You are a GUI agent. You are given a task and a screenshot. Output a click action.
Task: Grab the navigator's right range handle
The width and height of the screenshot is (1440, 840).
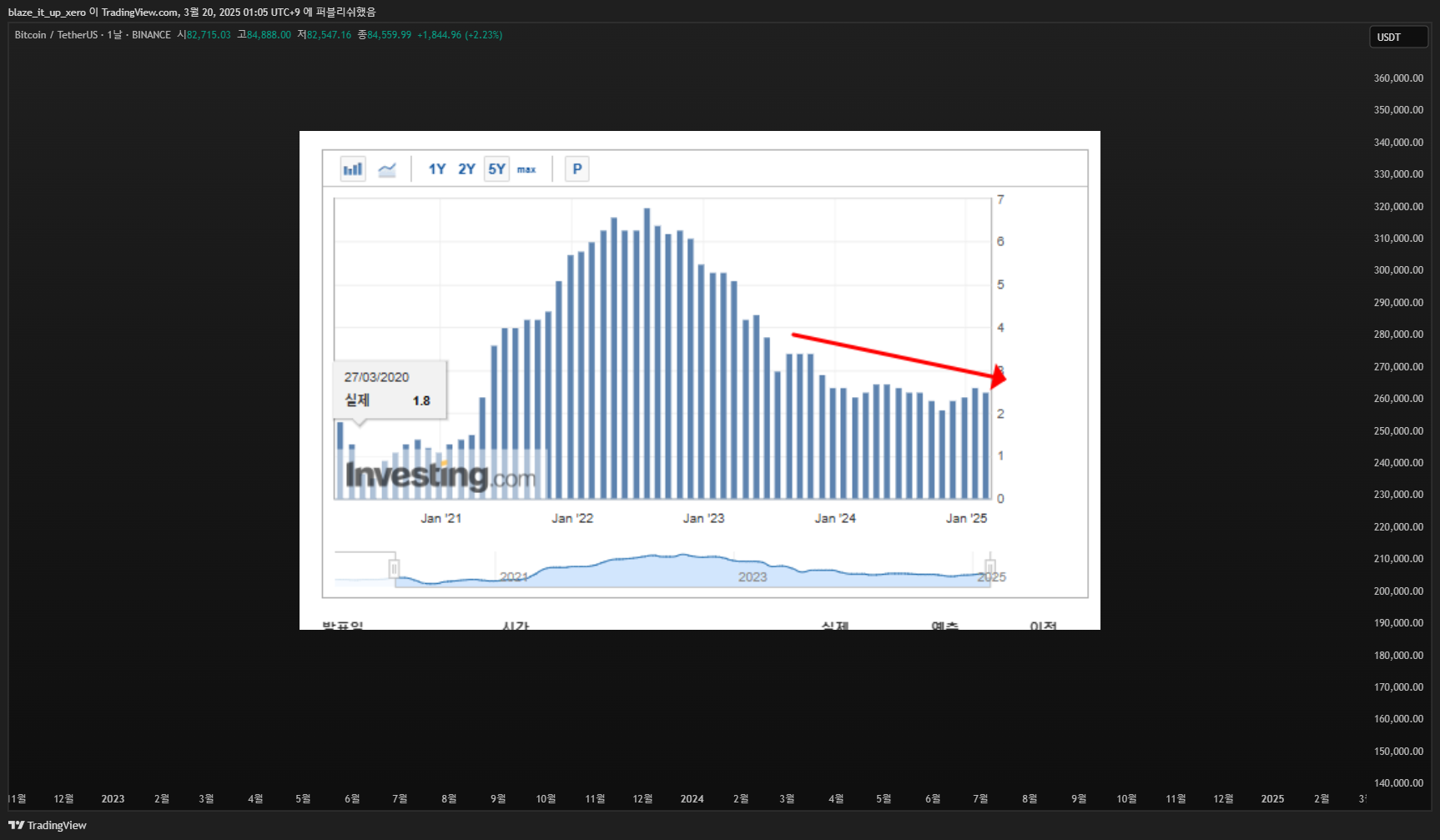pyautogui.click(x=990, y=569)
